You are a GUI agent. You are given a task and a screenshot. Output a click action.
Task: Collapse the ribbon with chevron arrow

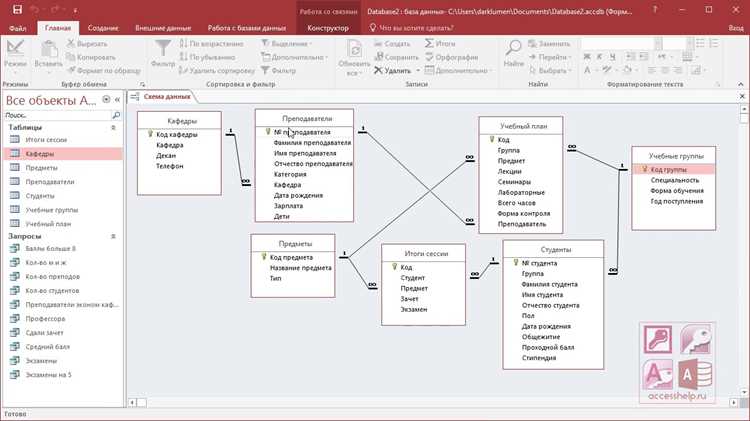click(x=741, y=84)
